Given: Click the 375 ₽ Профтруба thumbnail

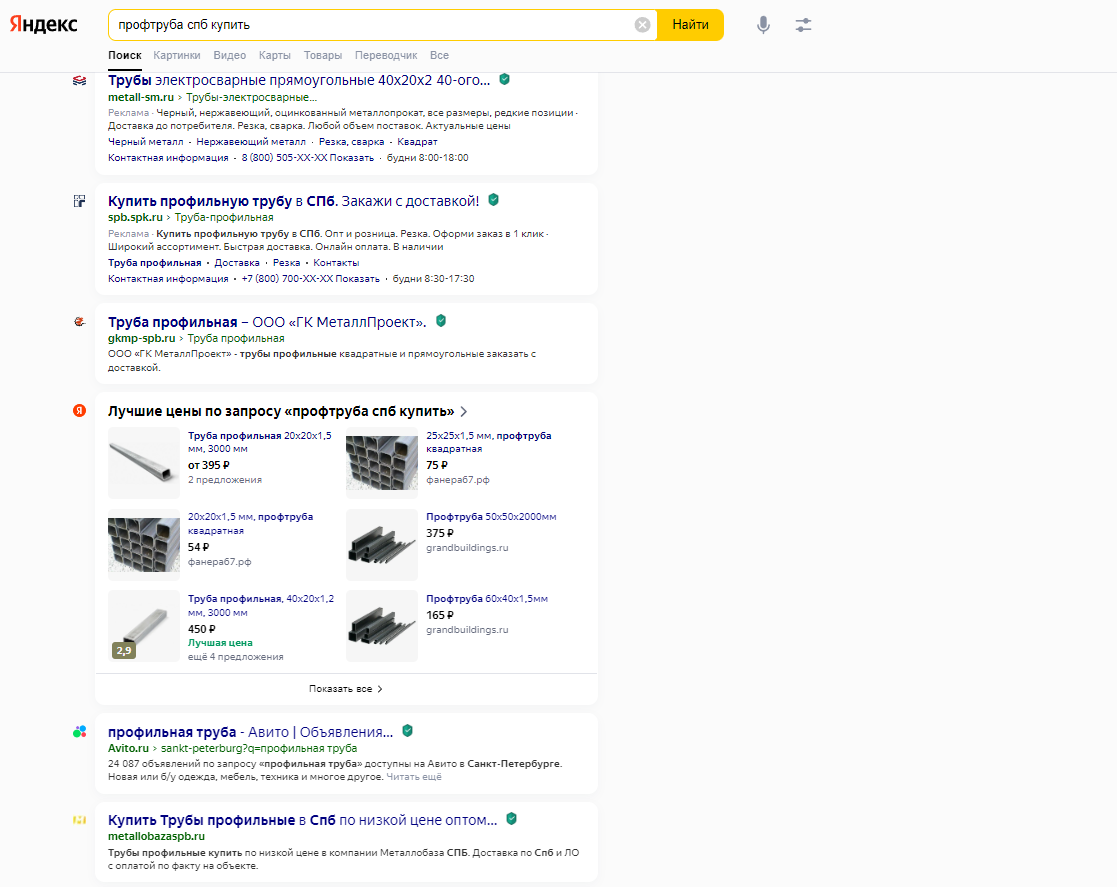Looking at the screenshot, I should [382, 545].
